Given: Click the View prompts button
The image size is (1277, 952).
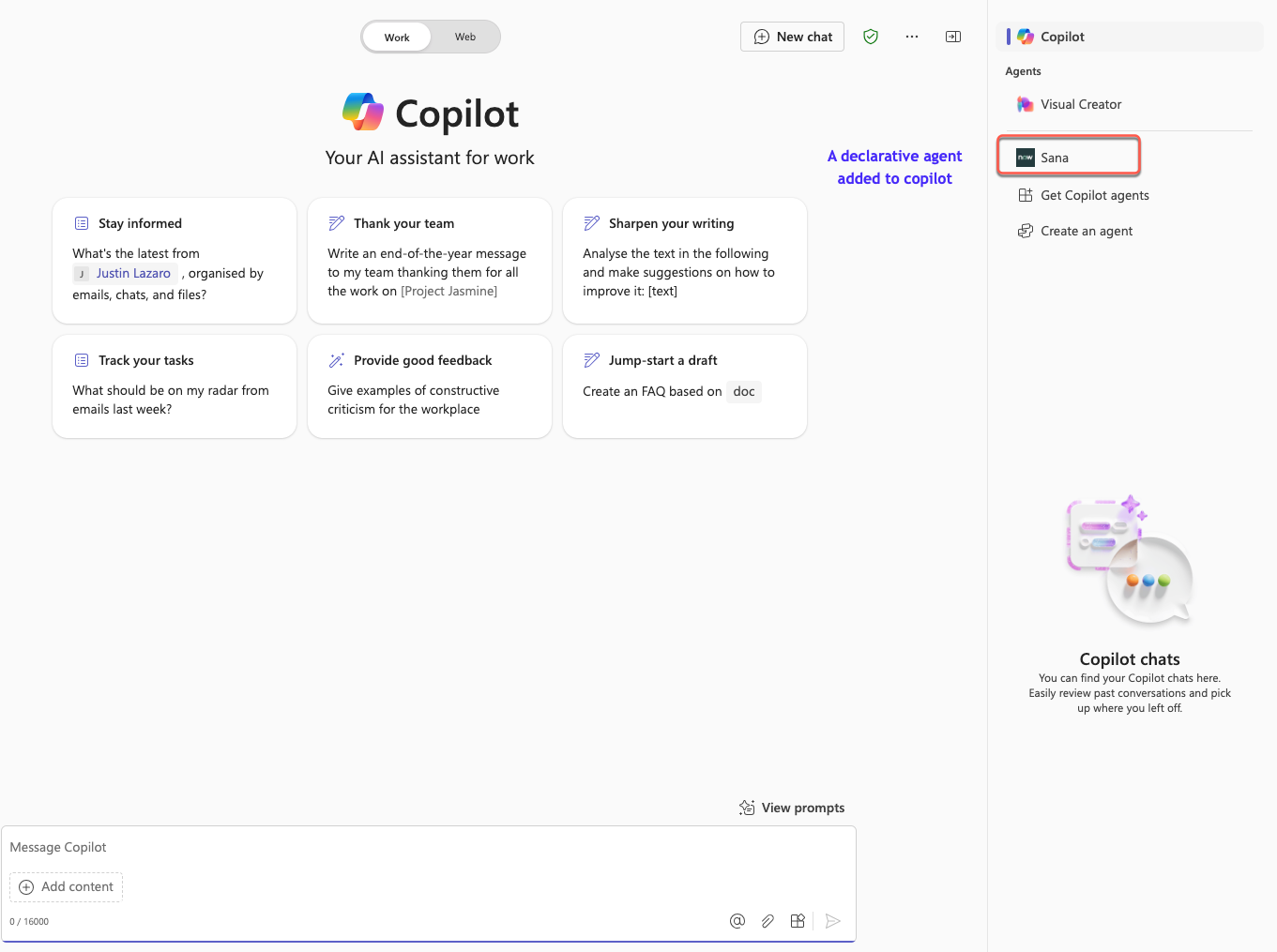Looking at the screenshot, I should click(x=792, y=808).
